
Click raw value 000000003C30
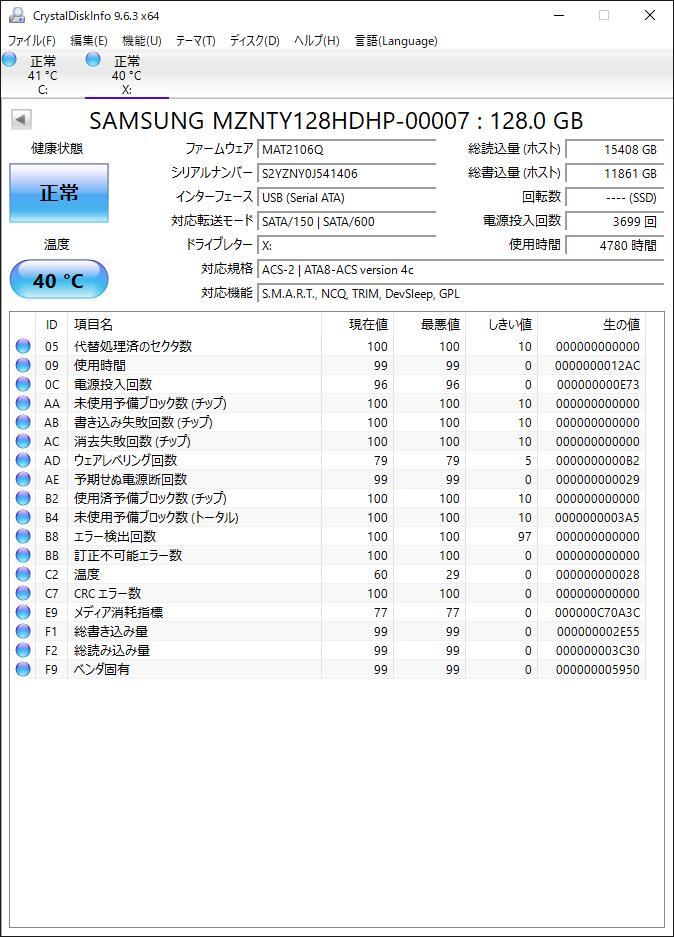pos(598,650)
